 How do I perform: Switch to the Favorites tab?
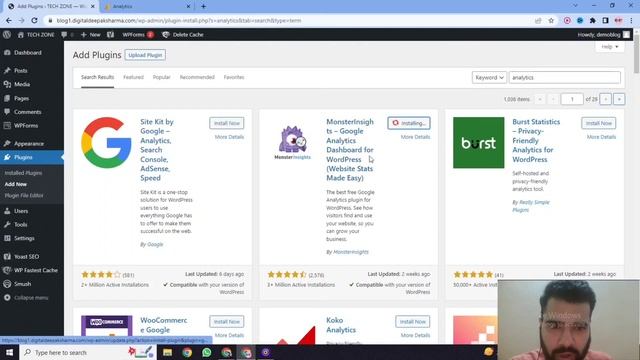[x=234, y=77]
